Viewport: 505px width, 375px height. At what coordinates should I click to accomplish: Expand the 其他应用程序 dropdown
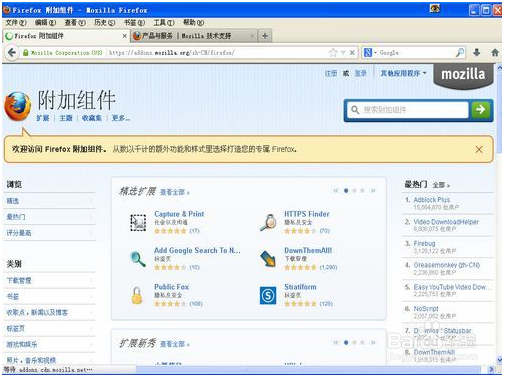click(x=403, y=73)
